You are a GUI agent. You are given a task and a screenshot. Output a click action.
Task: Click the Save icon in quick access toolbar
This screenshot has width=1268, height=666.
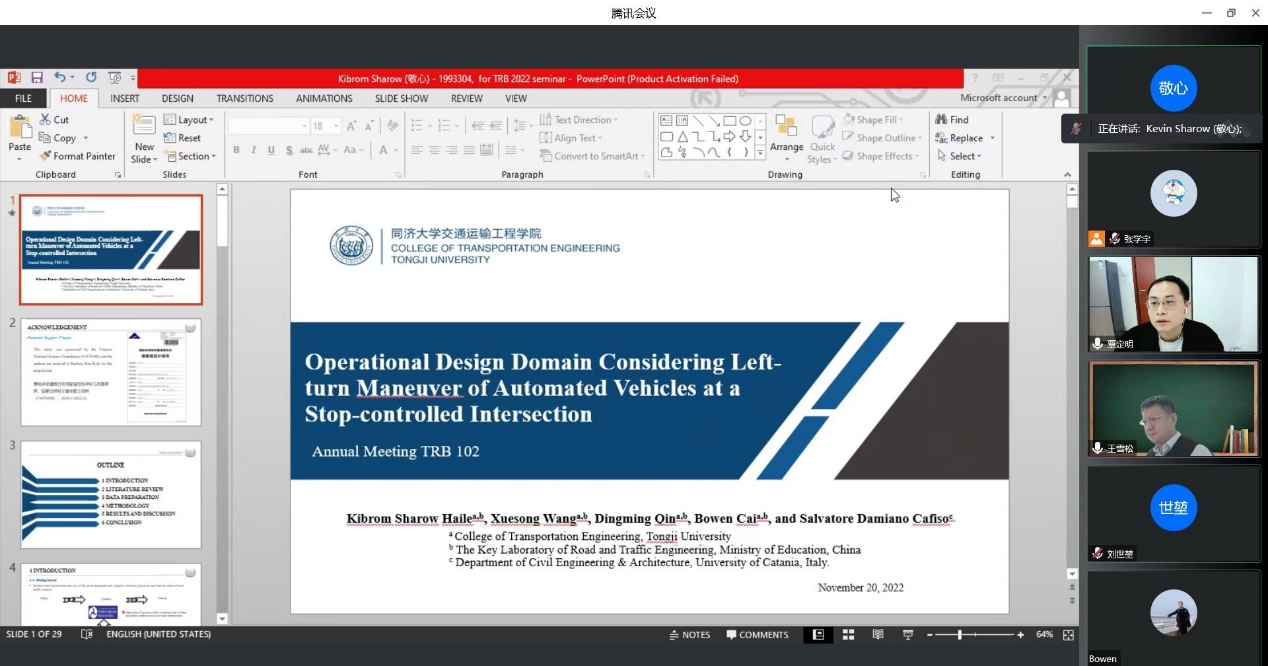click(37, 78)
